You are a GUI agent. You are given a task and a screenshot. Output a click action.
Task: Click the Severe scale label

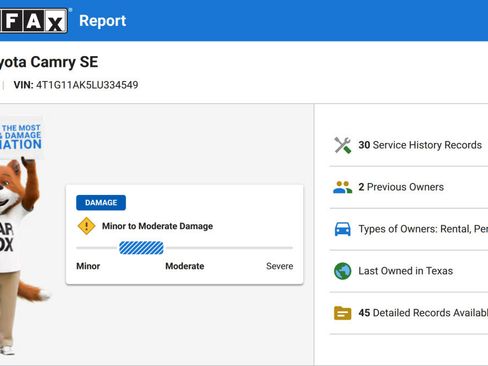click(x=280, y=266)
